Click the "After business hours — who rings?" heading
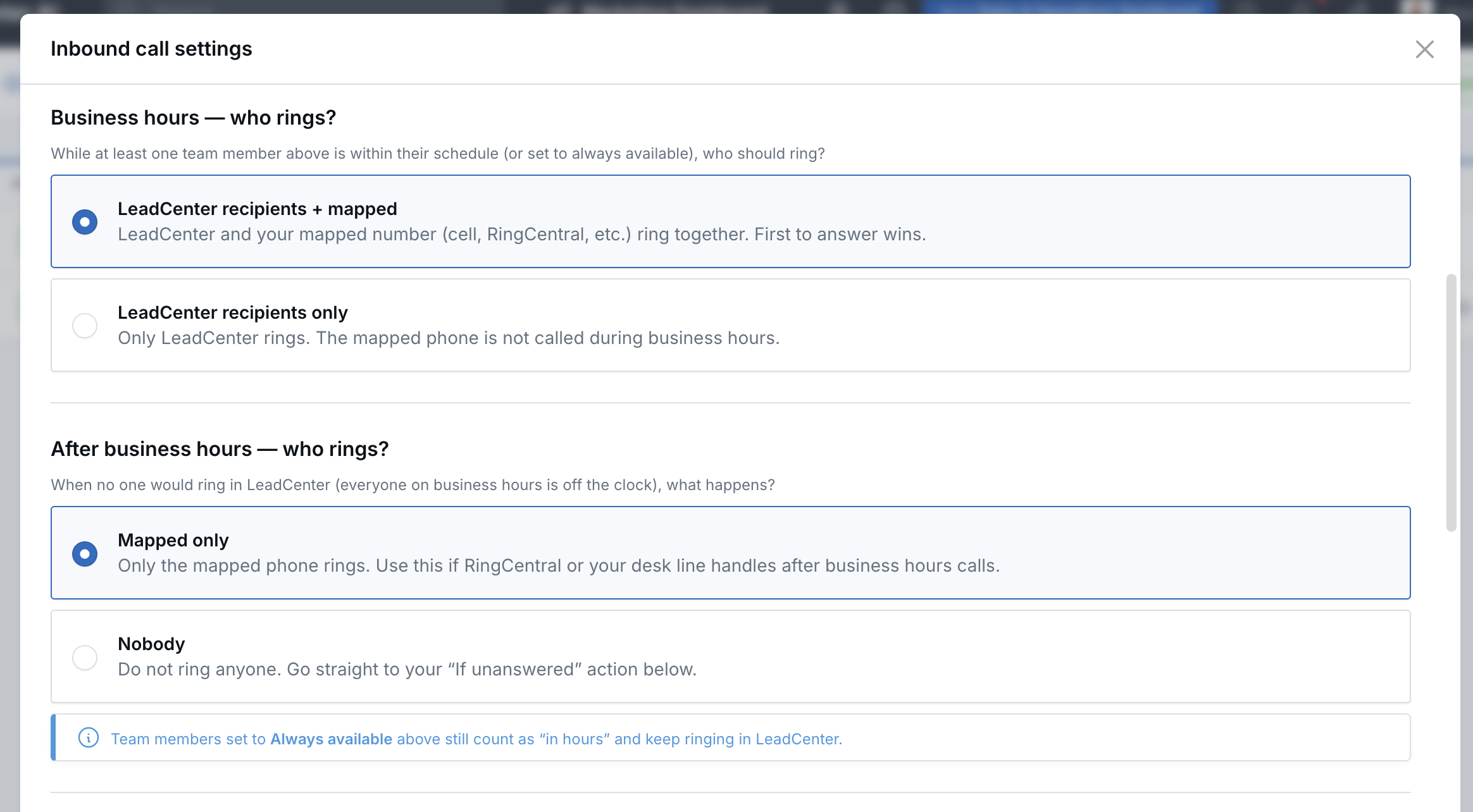The width and height of the screenshot is (1473, 812). [220, 449]
